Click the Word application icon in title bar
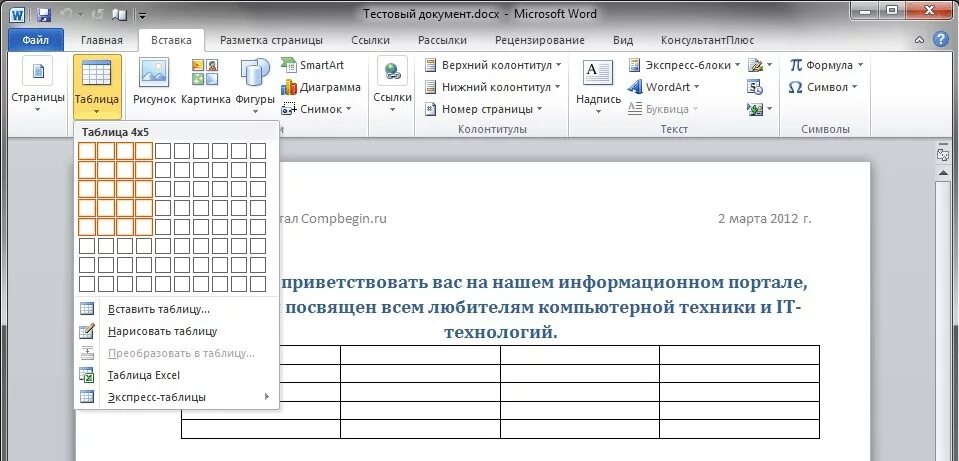The height and width of the screenshot is (461, 959). pos(17,15)
